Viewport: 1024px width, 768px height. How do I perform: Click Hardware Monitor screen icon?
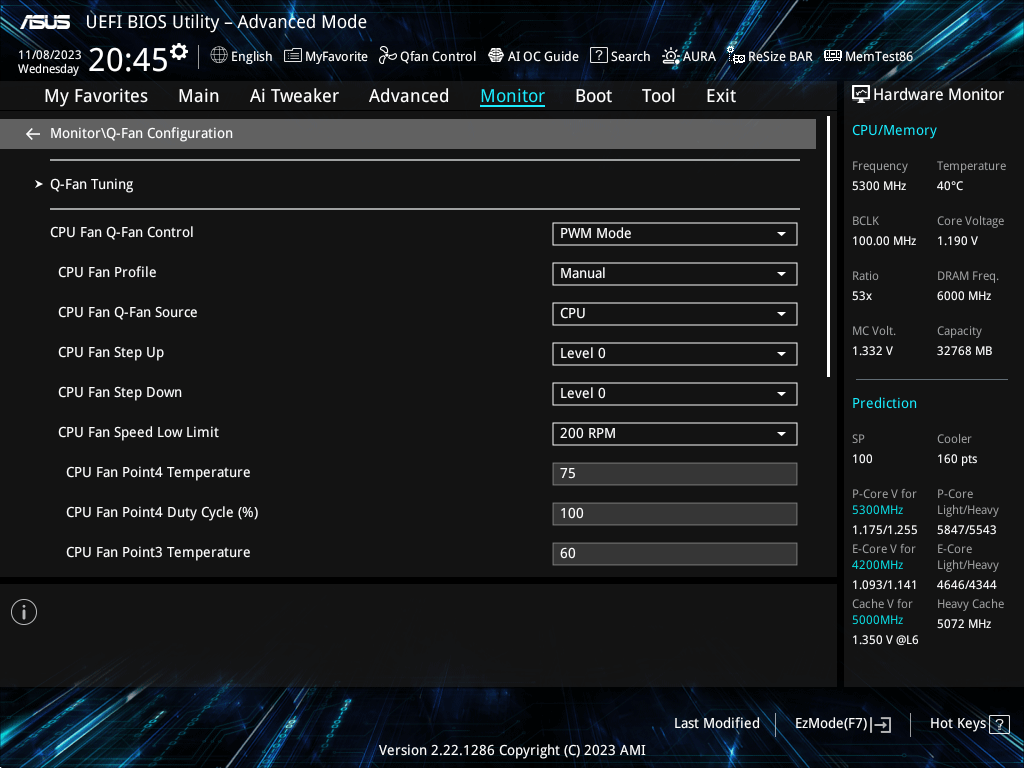[861, 95]
